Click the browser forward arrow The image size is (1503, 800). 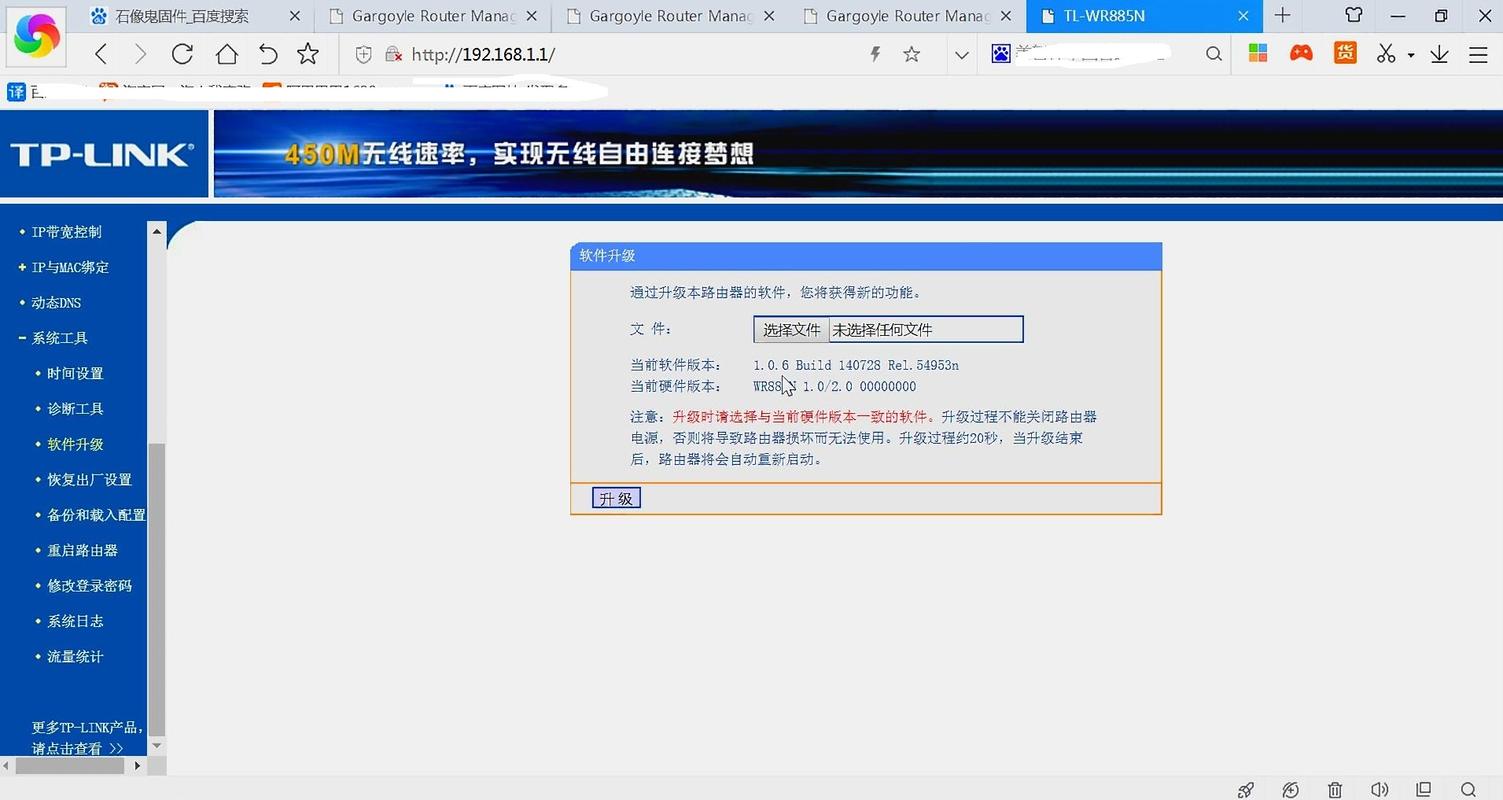[x=141, y=54]
